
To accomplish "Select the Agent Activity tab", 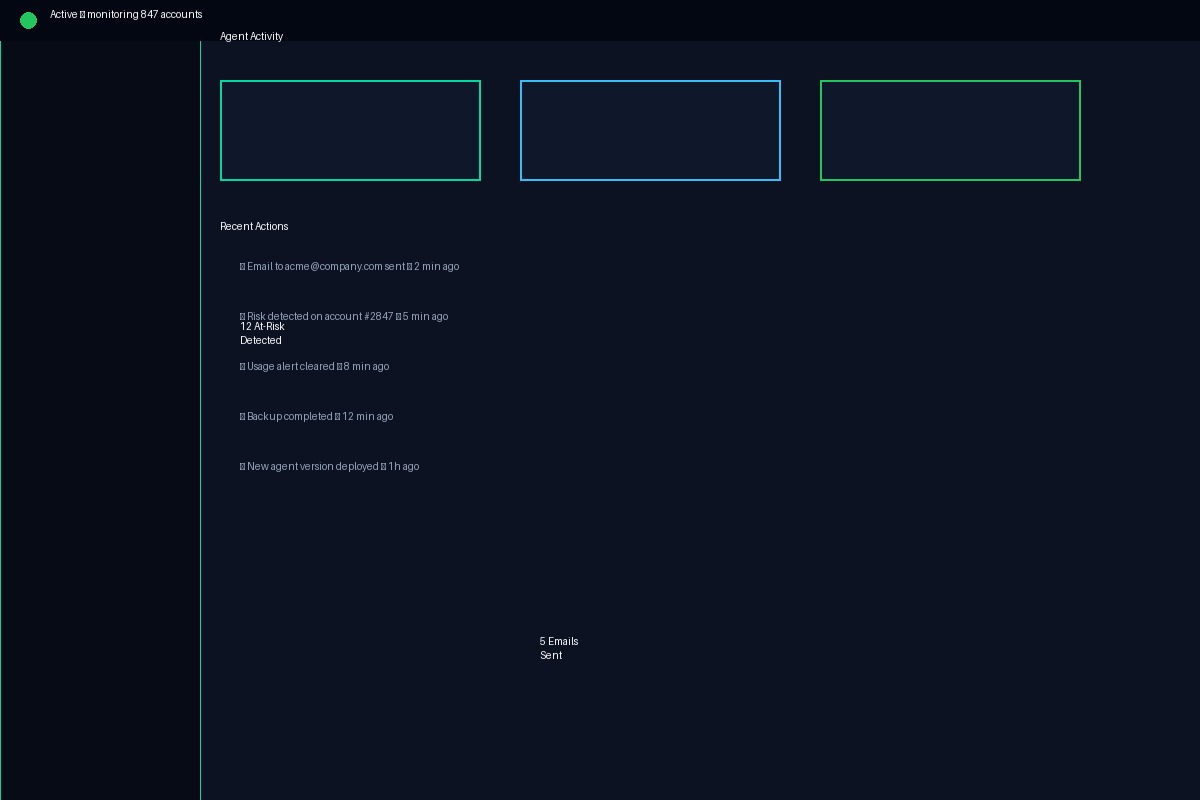I will point(251,36).
